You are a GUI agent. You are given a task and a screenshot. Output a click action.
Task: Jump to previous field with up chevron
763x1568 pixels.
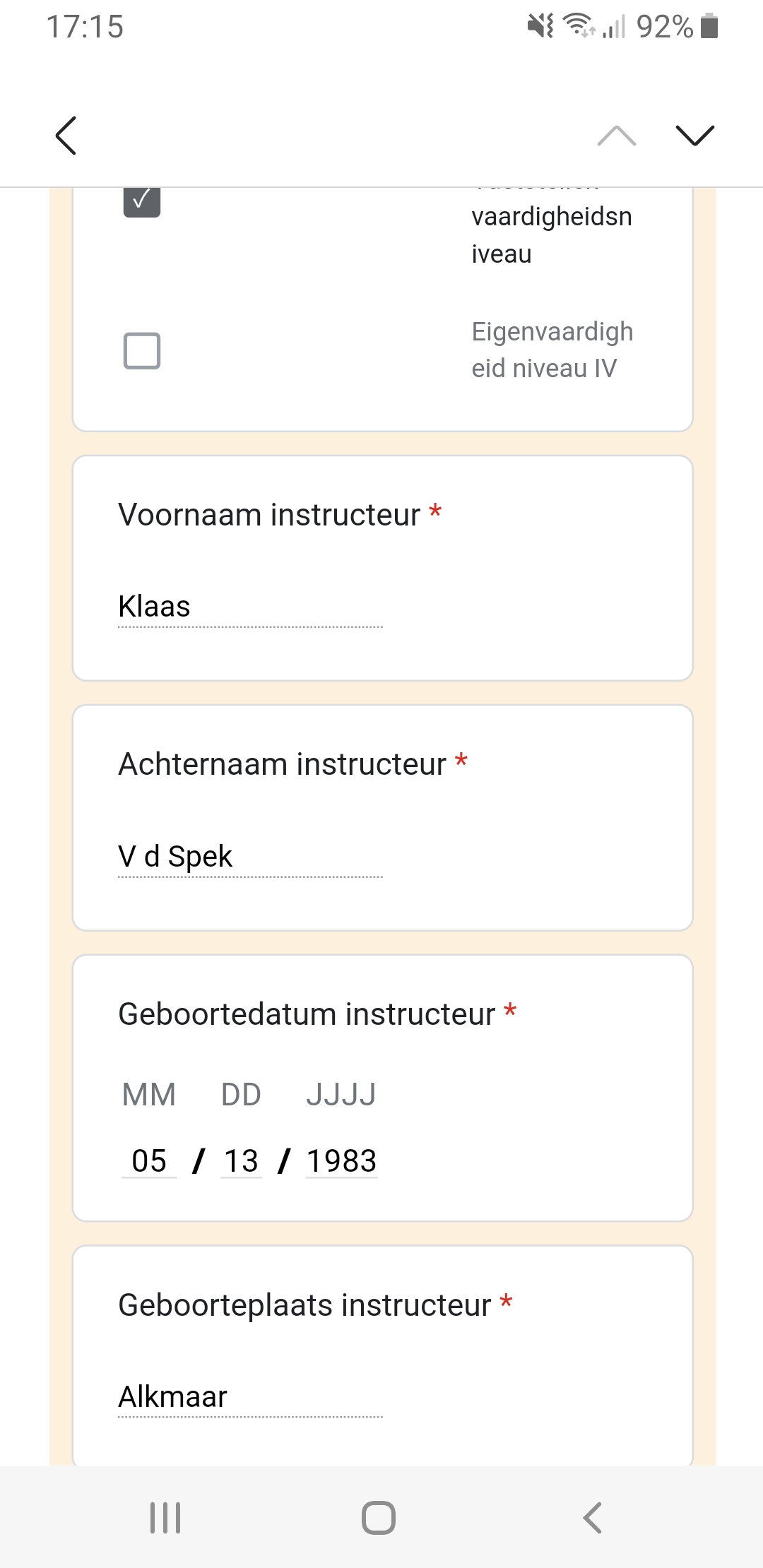616,135
